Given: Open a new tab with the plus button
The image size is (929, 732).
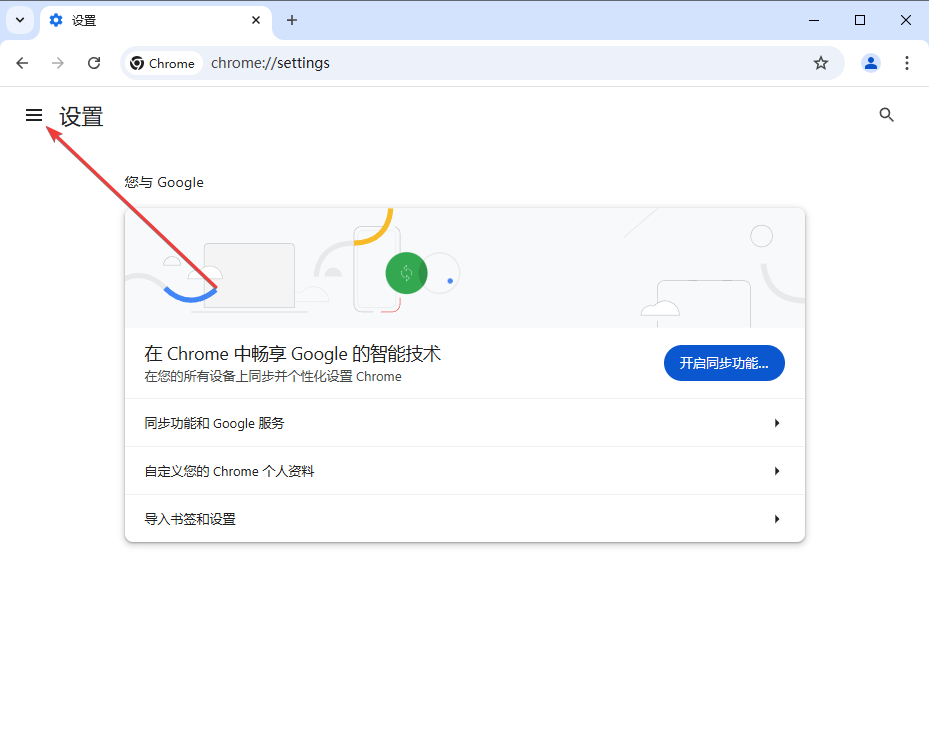Looking at the screenshot, I should point(291,20).
